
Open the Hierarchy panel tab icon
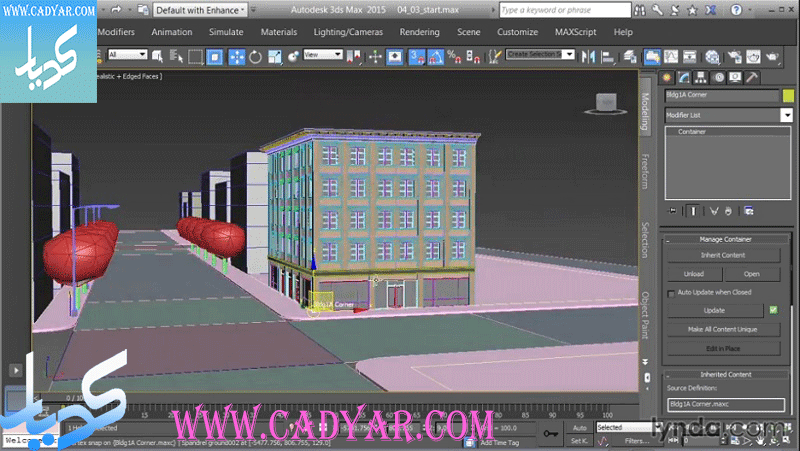coord(701,77)
